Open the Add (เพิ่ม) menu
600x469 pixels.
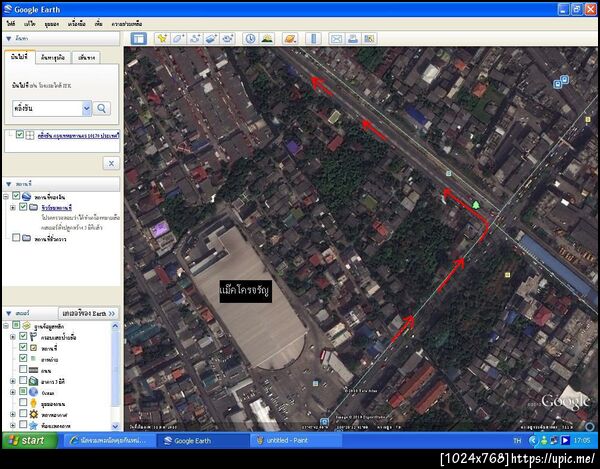[98, 24]
